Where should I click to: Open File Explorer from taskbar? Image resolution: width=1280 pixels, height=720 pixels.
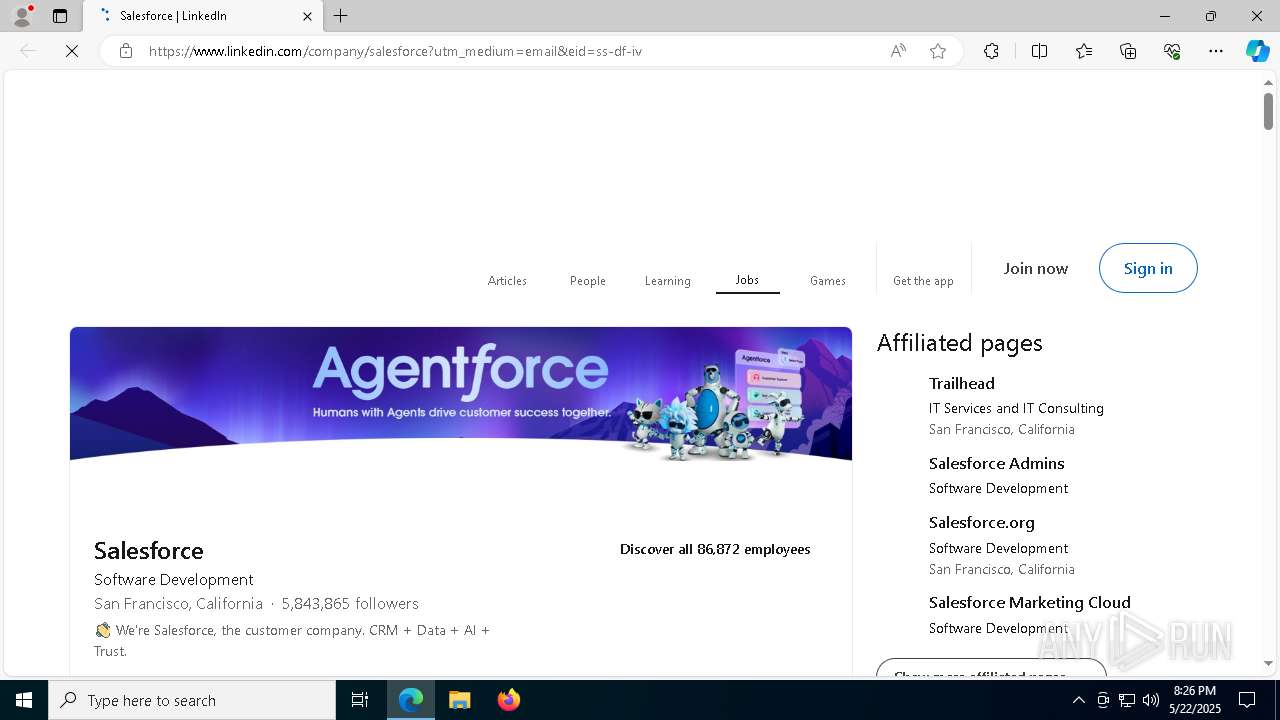pos(459,700)
